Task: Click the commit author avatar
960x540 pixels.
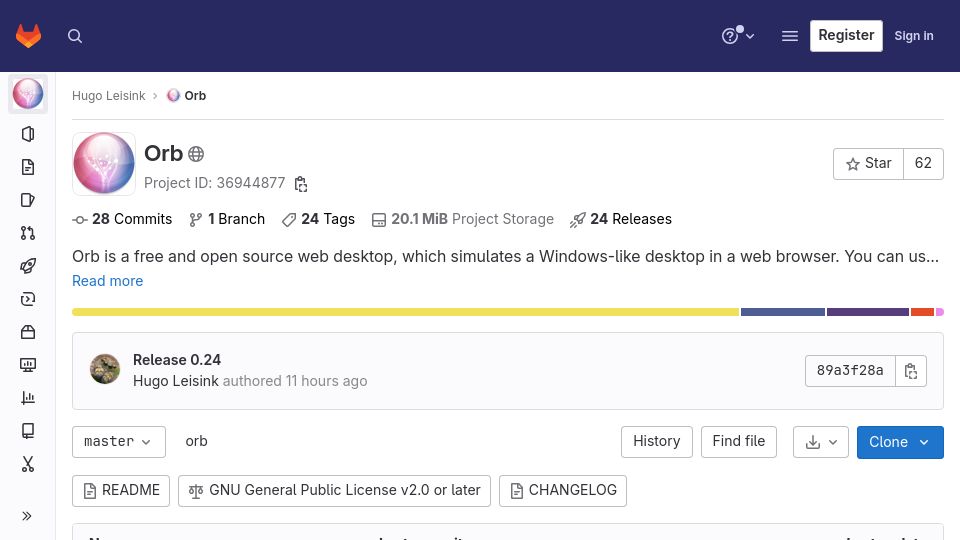Action: click(105, 369)
